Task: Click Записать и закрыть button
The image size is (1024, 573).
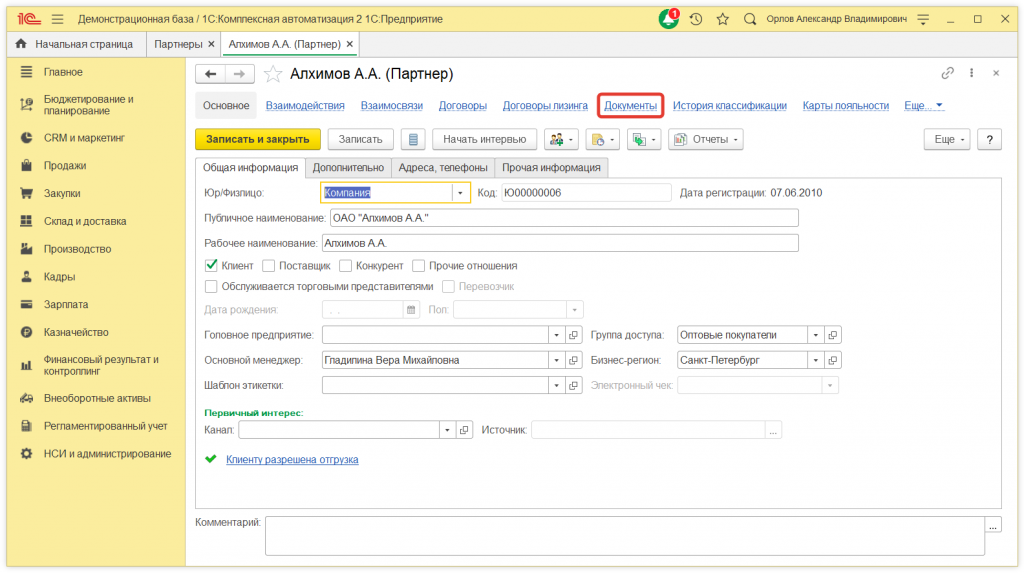Action: pyautogui.click(x=258, y=140)
